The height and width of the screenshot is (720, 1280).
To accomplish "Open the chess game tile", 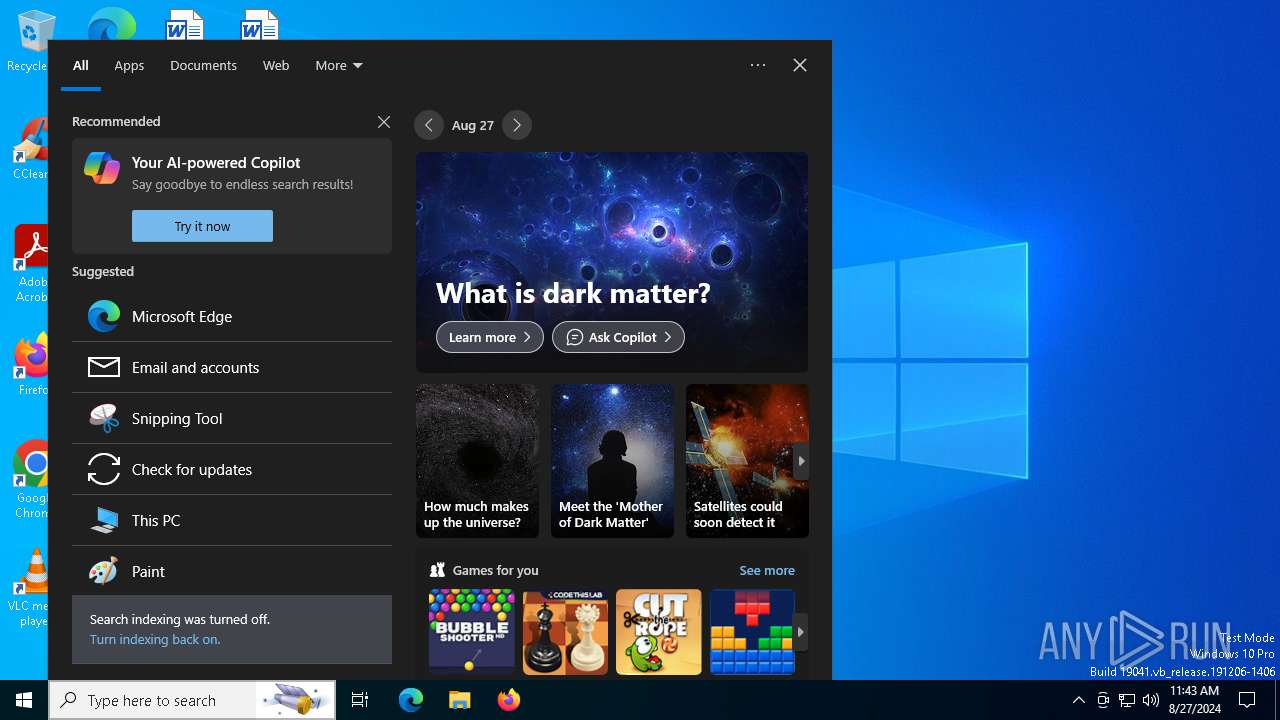I will click(565, 632).
